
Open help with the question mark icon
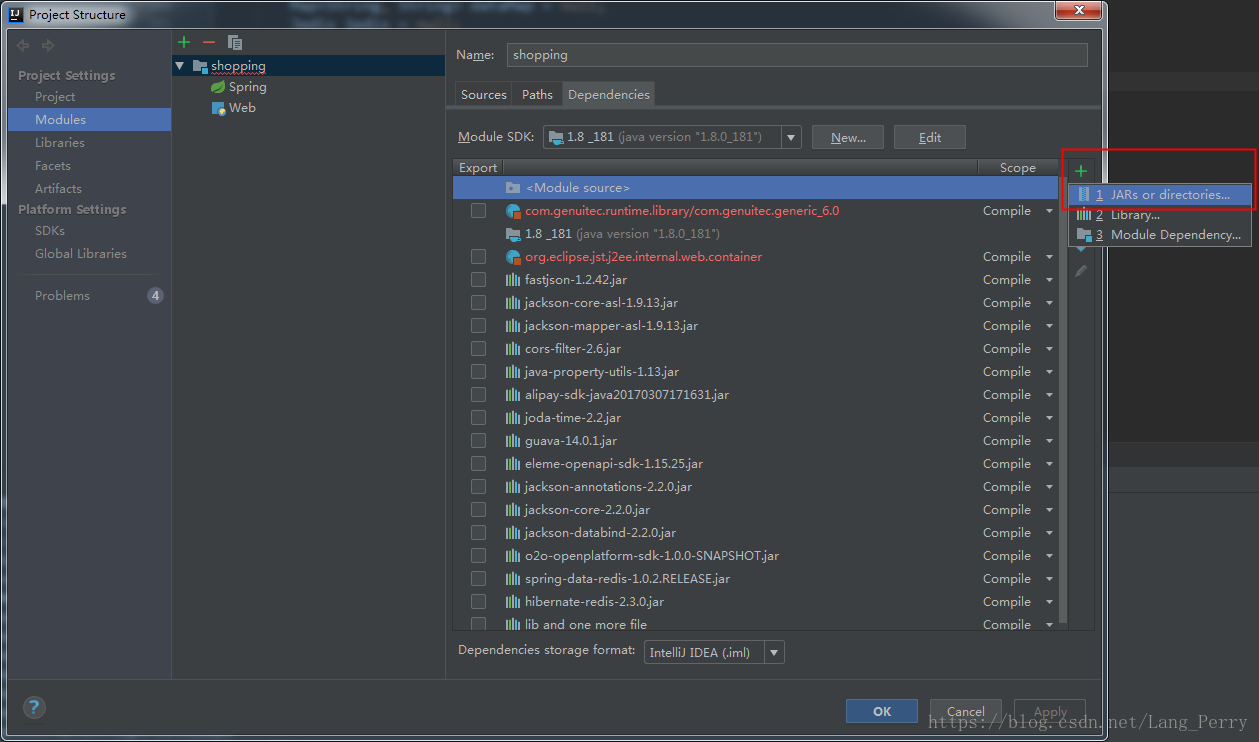34,708
